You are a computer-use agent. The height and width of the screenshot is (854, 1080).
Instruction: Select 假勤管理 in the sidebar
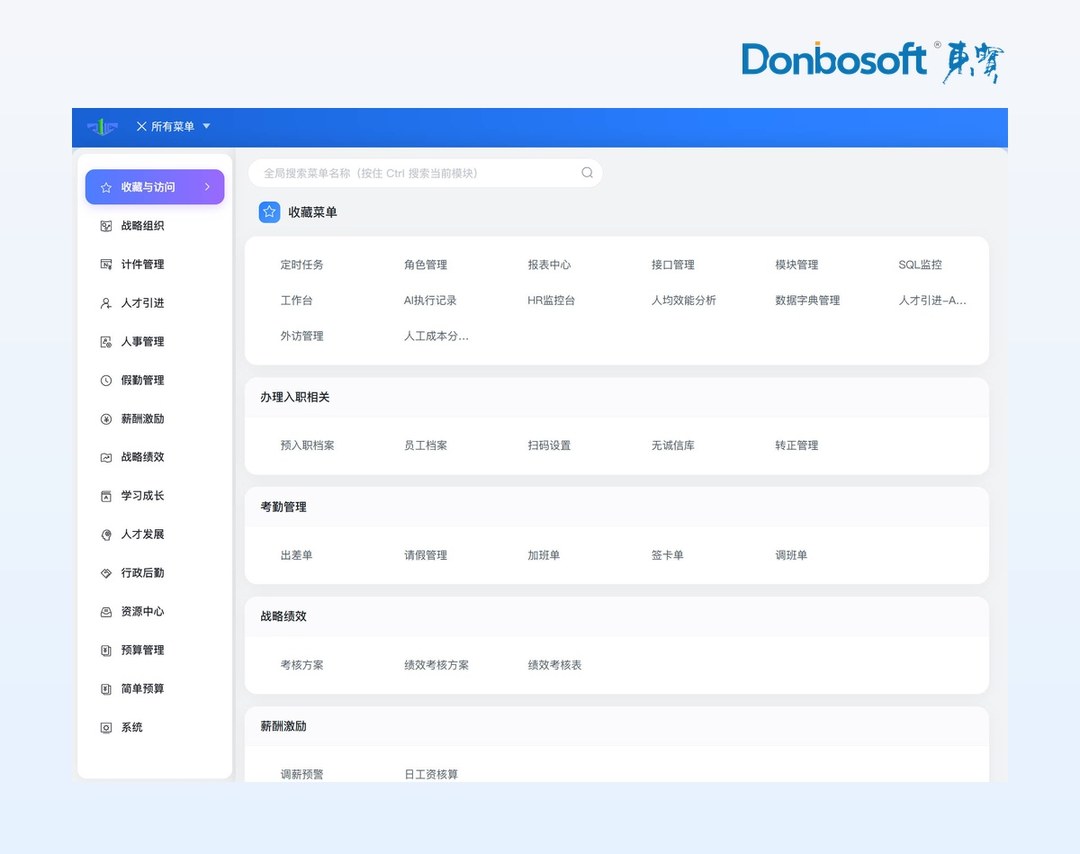coord(143,380)
